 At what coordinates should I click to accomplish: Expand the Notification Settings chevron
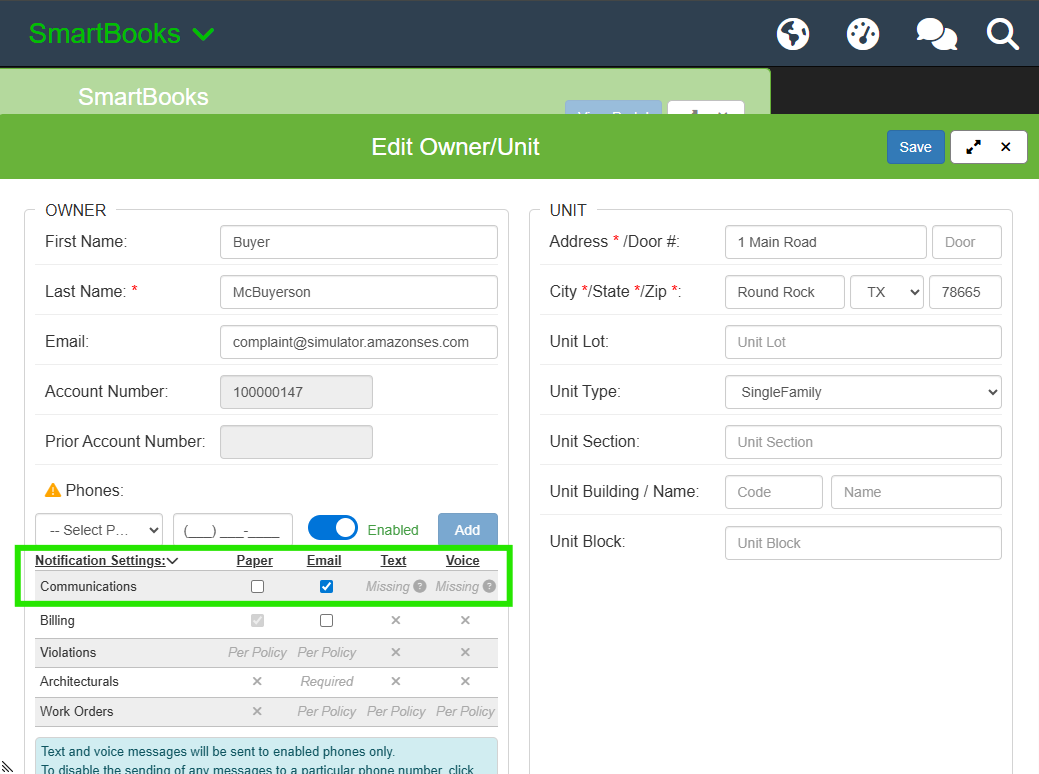[173, 561]
